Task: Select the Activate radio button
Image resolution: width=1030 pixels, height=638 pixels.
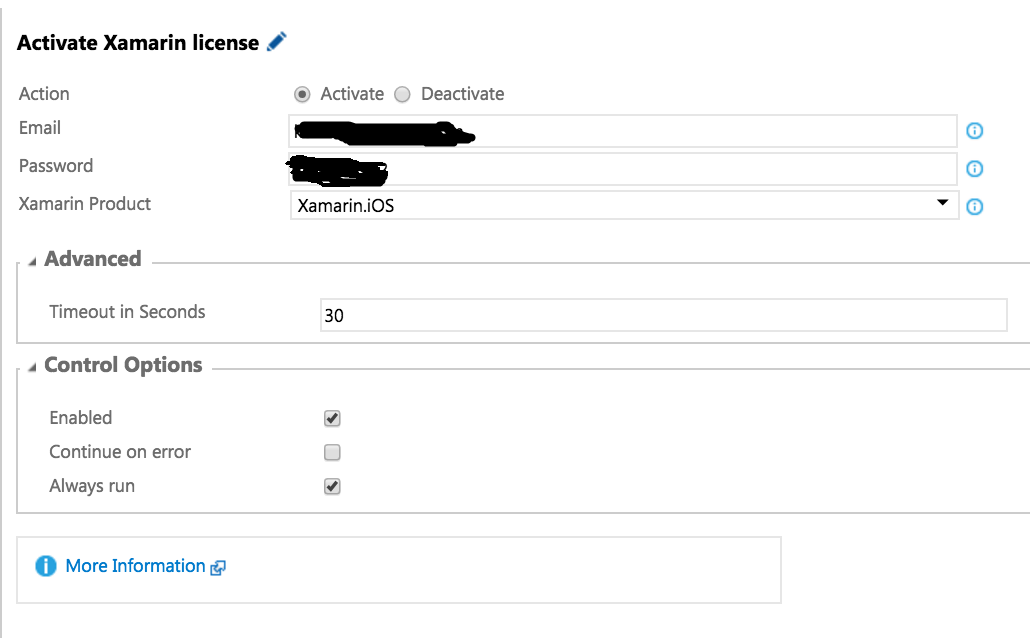Action: (302, 95)
